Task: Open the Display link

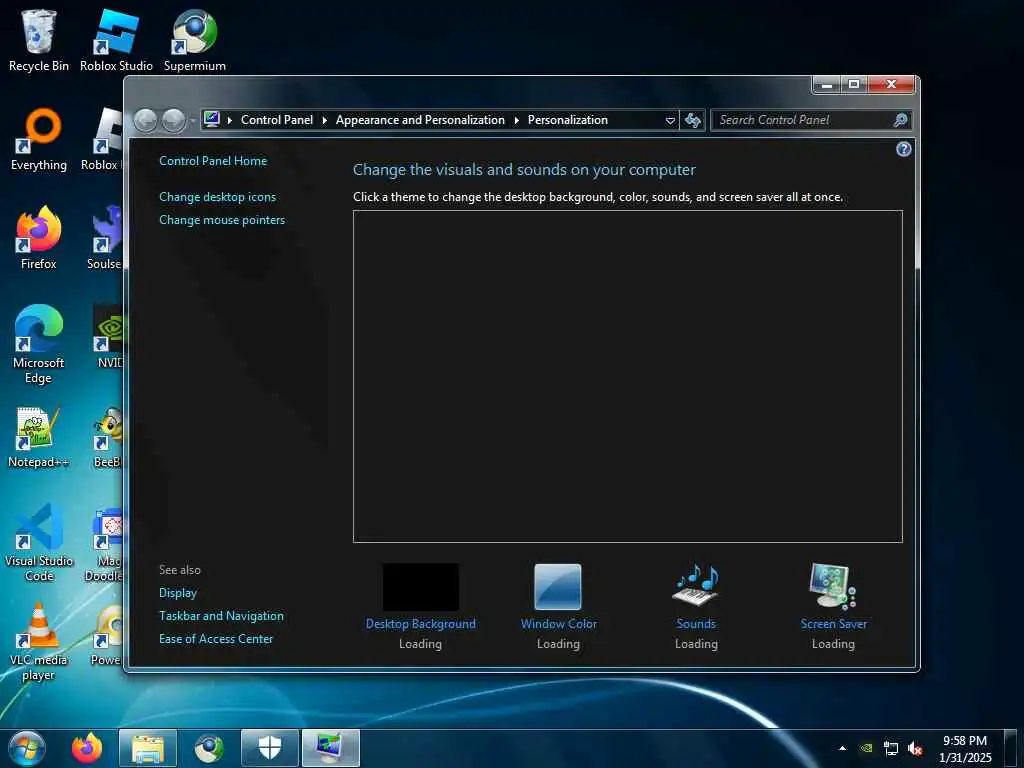Action: tap(178, 593)
